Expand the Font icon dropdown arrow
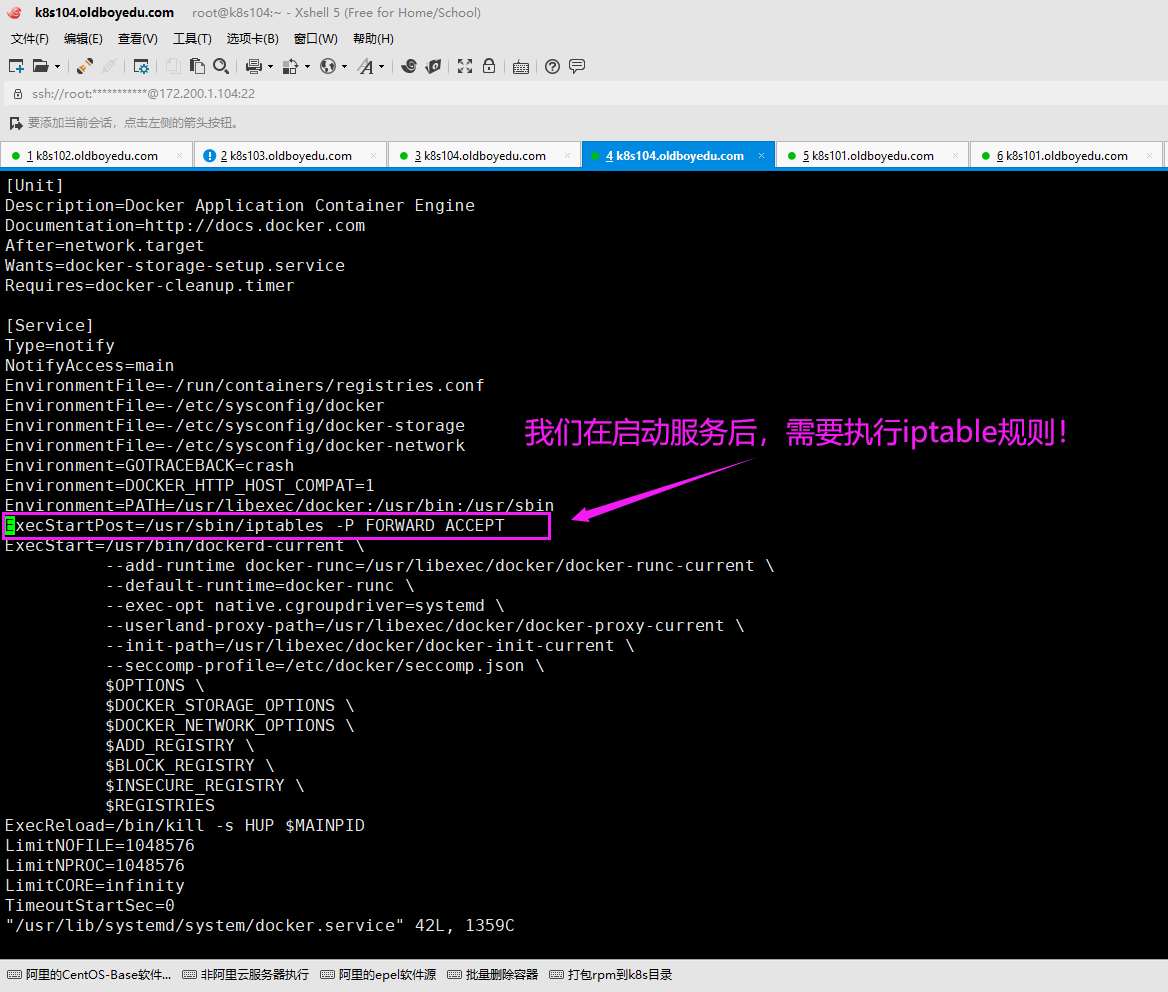Viewport: 1168px width, 992px height. coord(381,67)
